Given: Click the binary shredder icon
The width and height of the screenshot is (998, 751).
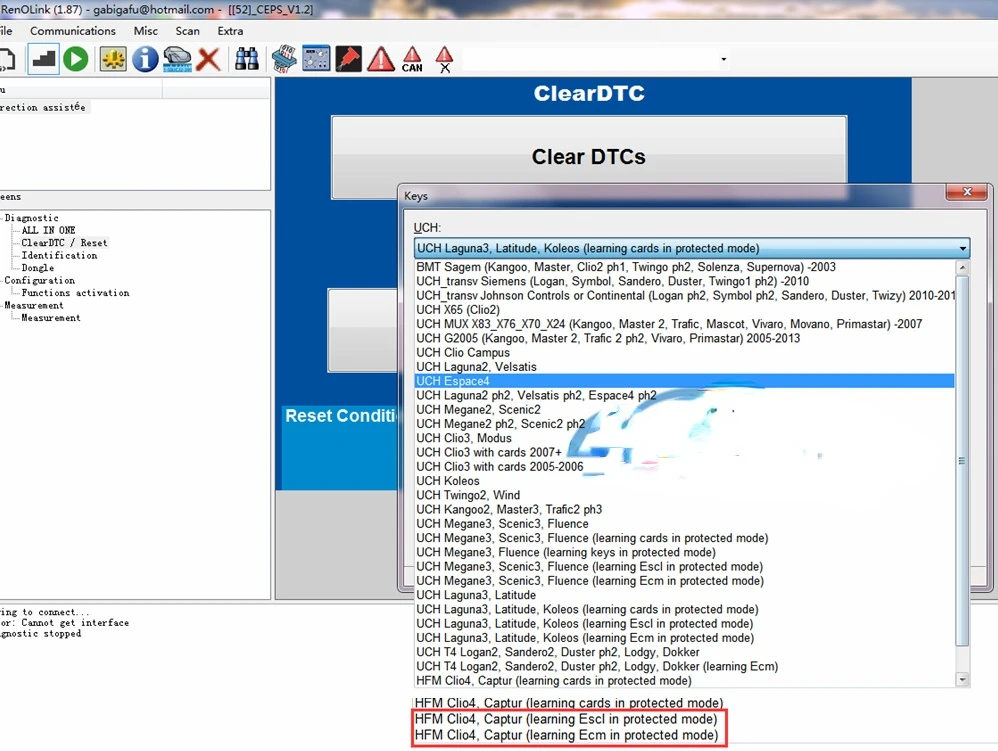Looking at the screenshot, I should [284, 59].
